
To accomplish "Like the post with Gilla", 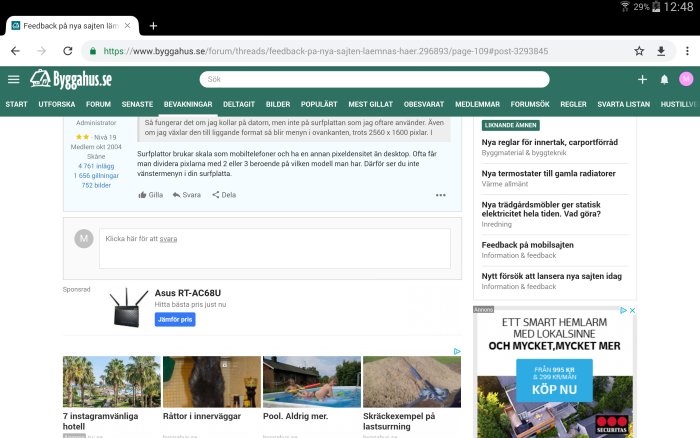I will click(x=150, y=195).
